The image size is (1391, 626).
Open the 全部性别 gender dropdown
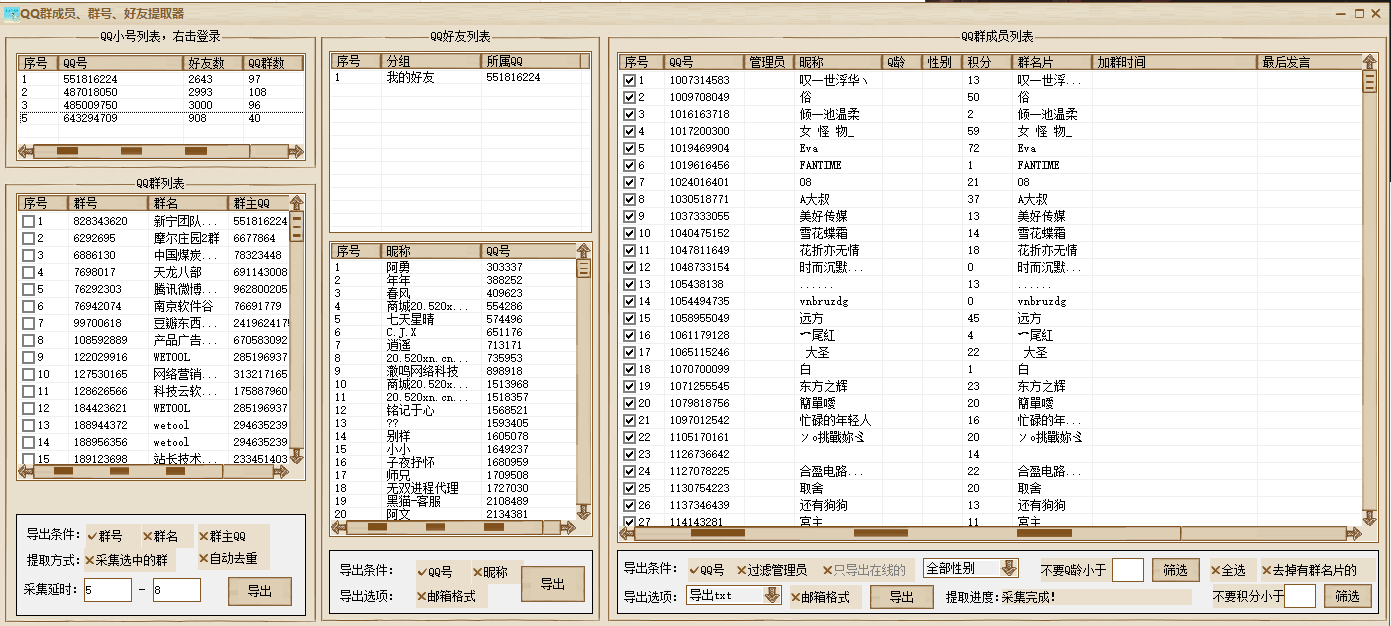pyautogui.click(x=1006, y=568)
